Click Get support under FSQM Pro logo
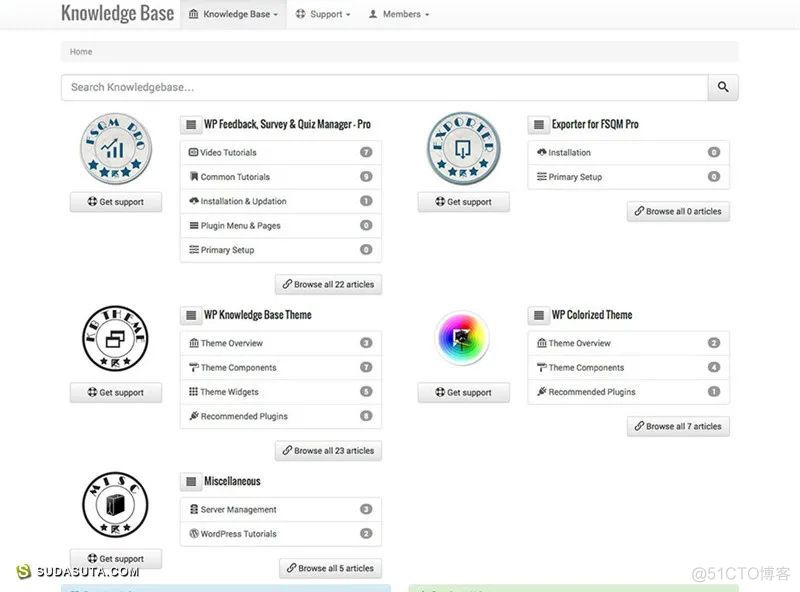This screenshot has width=800, height=592. click(115, 202)
